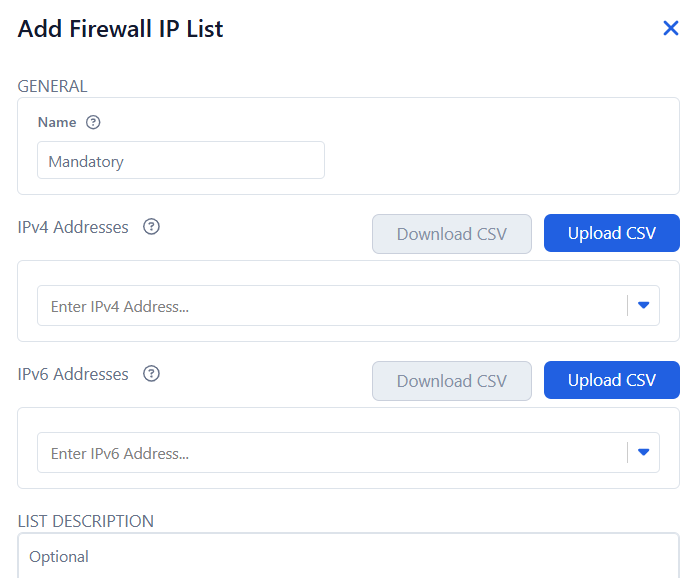This screenshot has width=696, height=578.
Task: Focus the Name field marked Mandatory
Action: [x=181, y=160]
